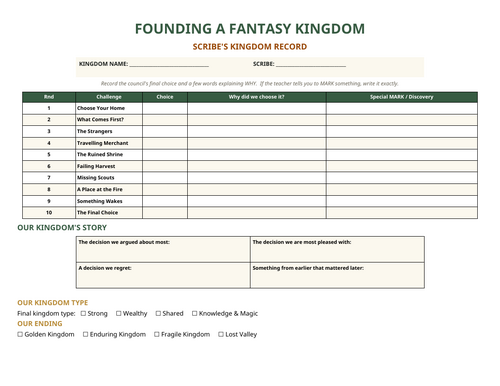
Task: Select 'Special MARK / Discovery' header
Action: tap(402, 97)
